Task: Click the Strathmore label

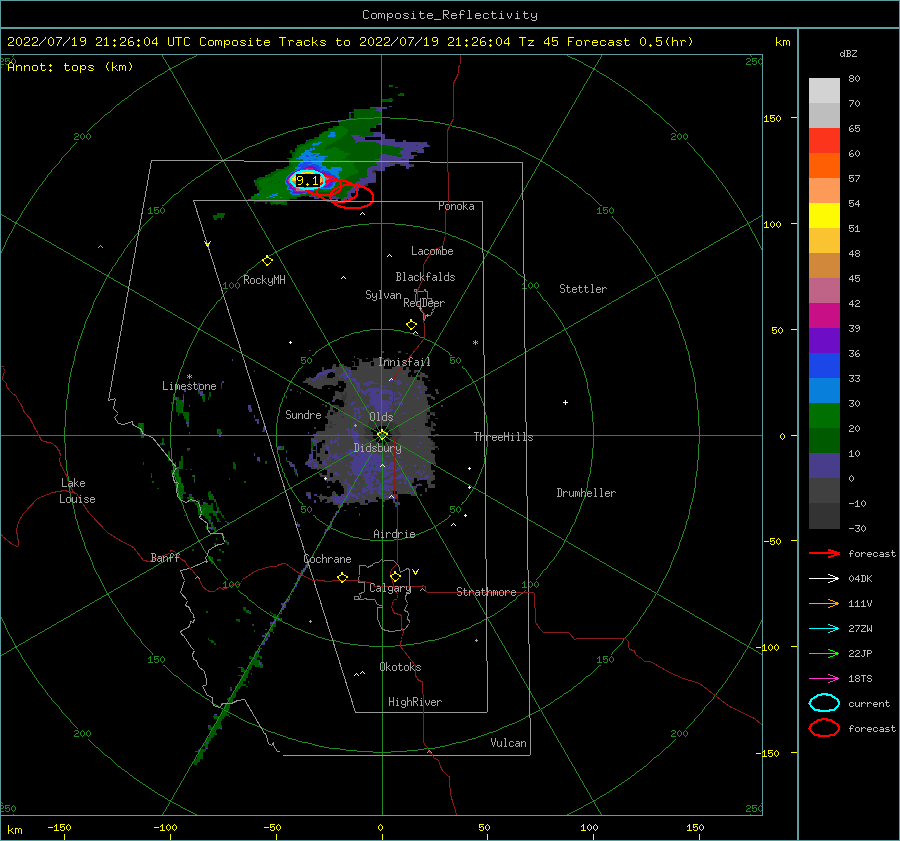Action: point(486,592)
